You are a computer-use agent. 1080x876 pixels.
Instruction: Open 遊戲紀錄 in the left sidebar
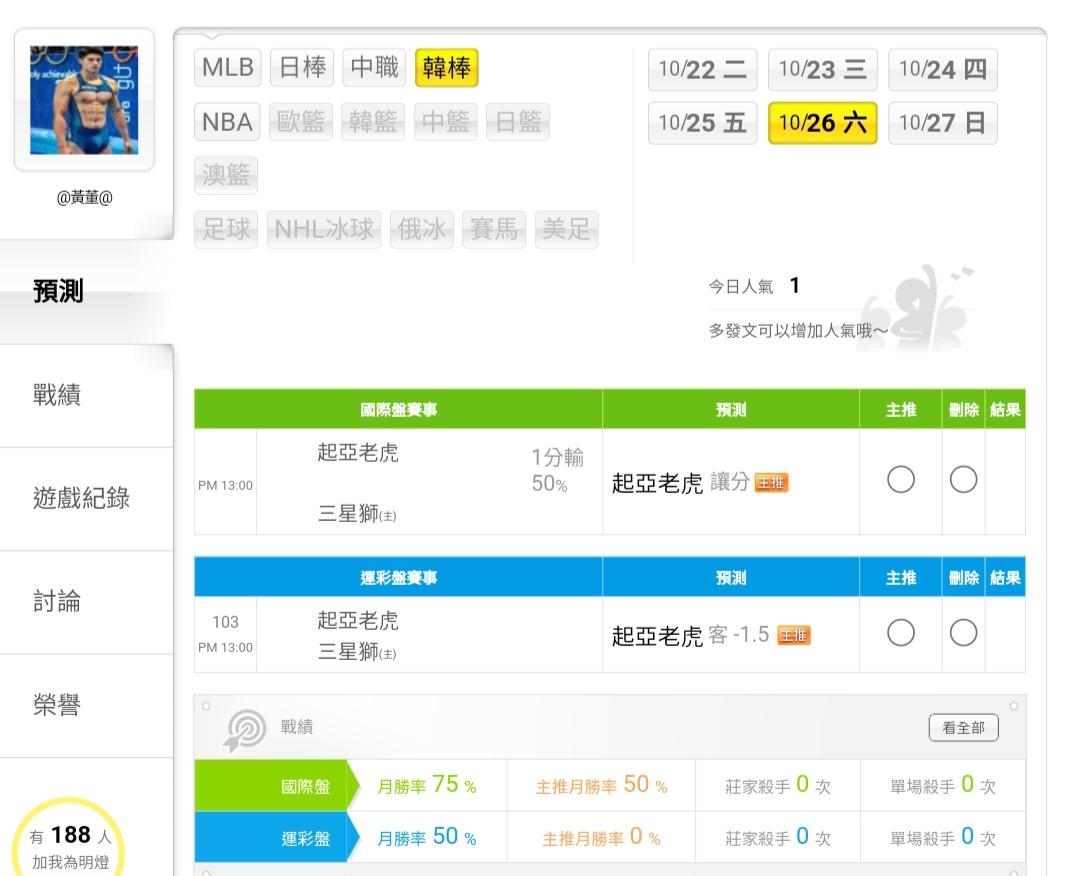pyautogui.click(x=81, y=498)
